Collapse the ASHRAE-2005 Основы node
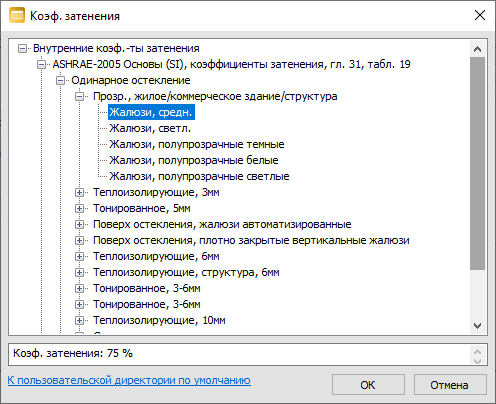496x404 pixels. [42, 64]
